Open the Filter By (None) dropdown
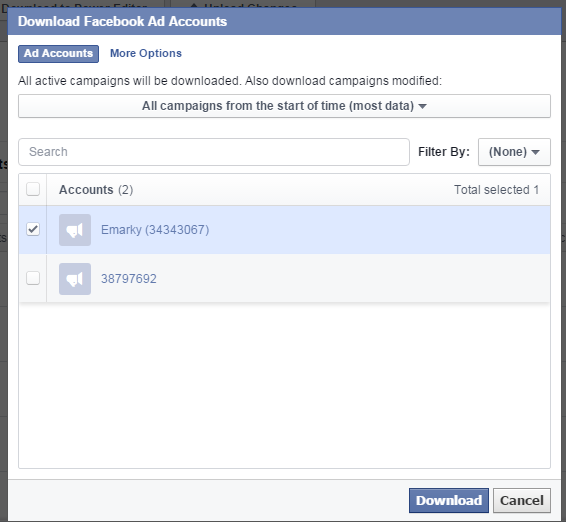The width and height of the screenshot is (566, 527). pos(514,152)
